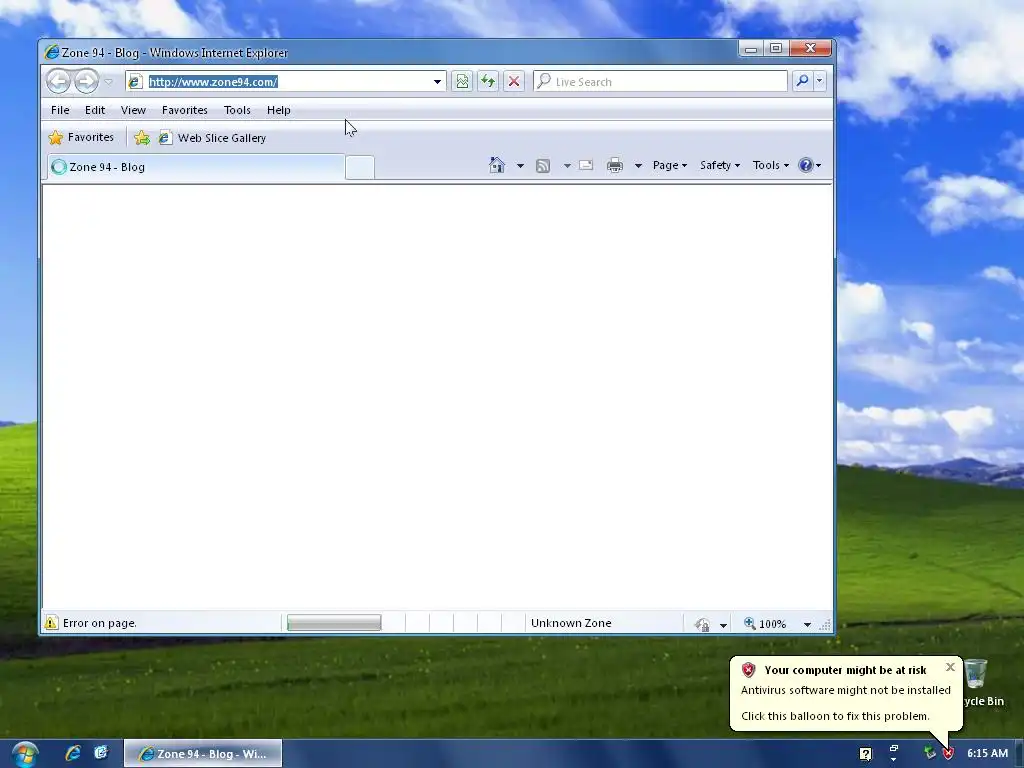Screen dimensions: 1024x768
Task: Launch Internet Explorer from quick launch
Action: click(x=72, y=753)
